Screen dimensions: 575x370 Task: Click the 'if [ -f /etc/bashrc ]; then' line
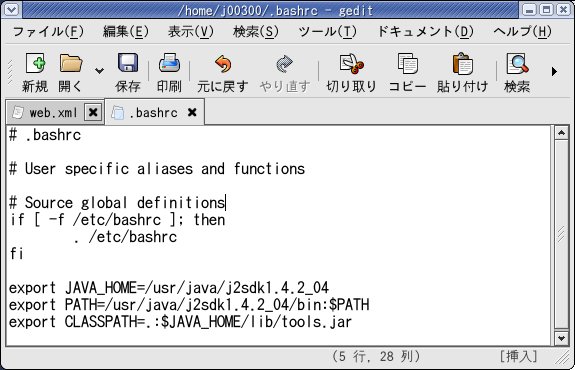(x=117, y=220)
